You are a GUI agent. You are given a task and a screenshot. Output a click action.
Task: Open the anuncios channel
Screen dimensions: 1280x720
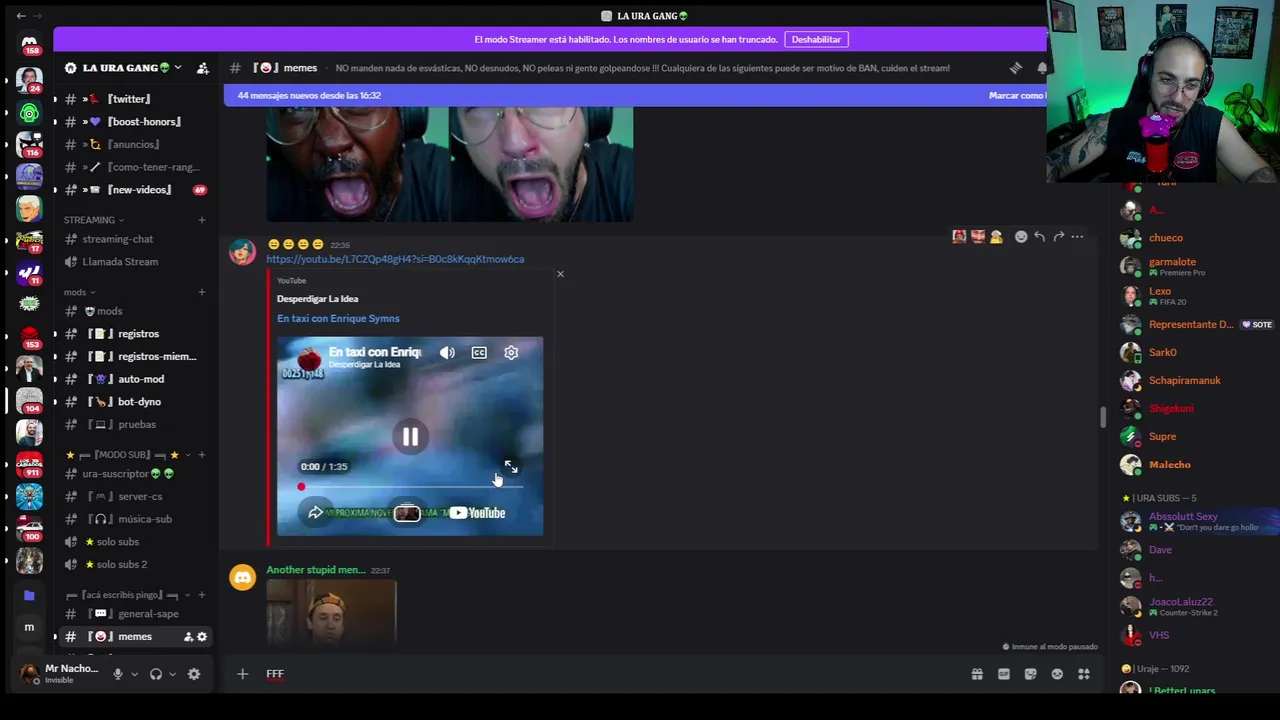tap(134, 144)
